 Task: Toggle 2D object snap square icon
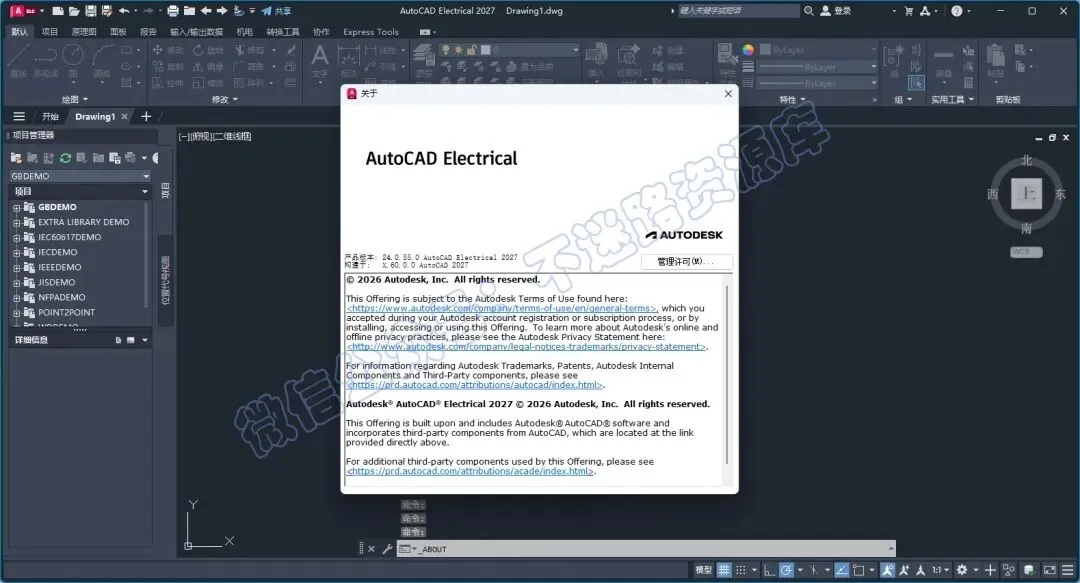[858, 570]
